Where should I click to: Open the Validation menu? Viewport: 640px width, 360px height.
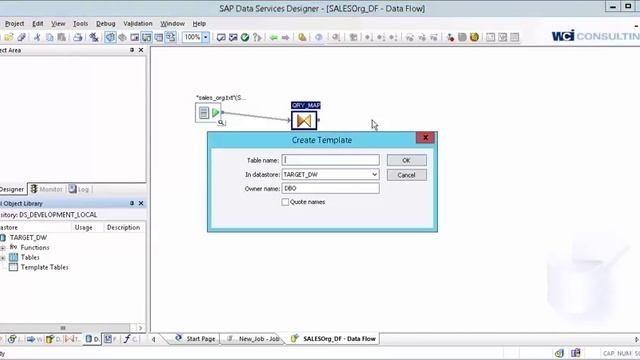coord(138,24)
